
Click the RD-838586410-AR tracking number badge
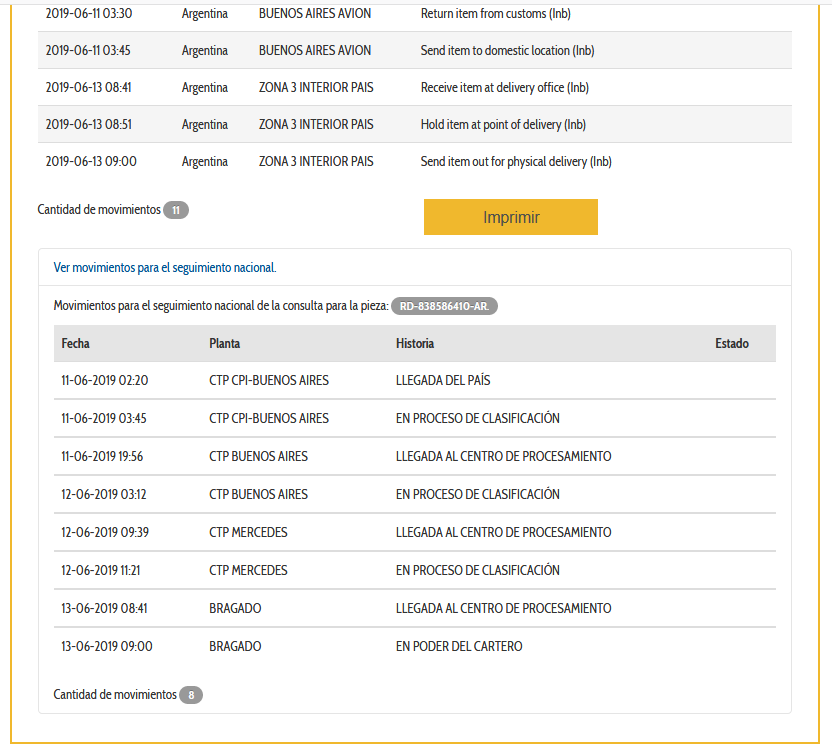(444, 306)
